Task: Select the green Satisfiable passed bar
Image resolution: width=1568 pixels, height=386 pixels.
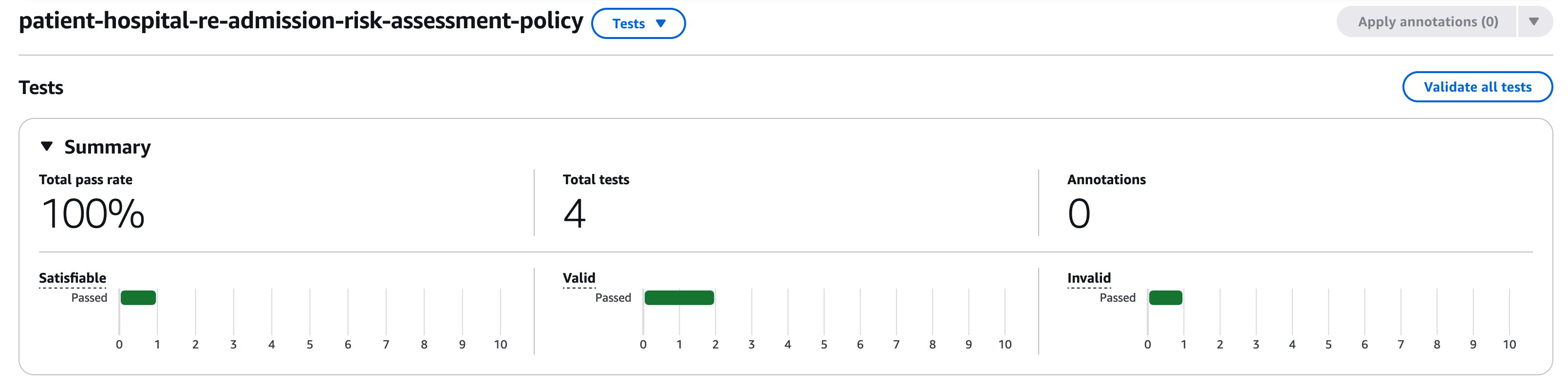Action: pos(138,298)
